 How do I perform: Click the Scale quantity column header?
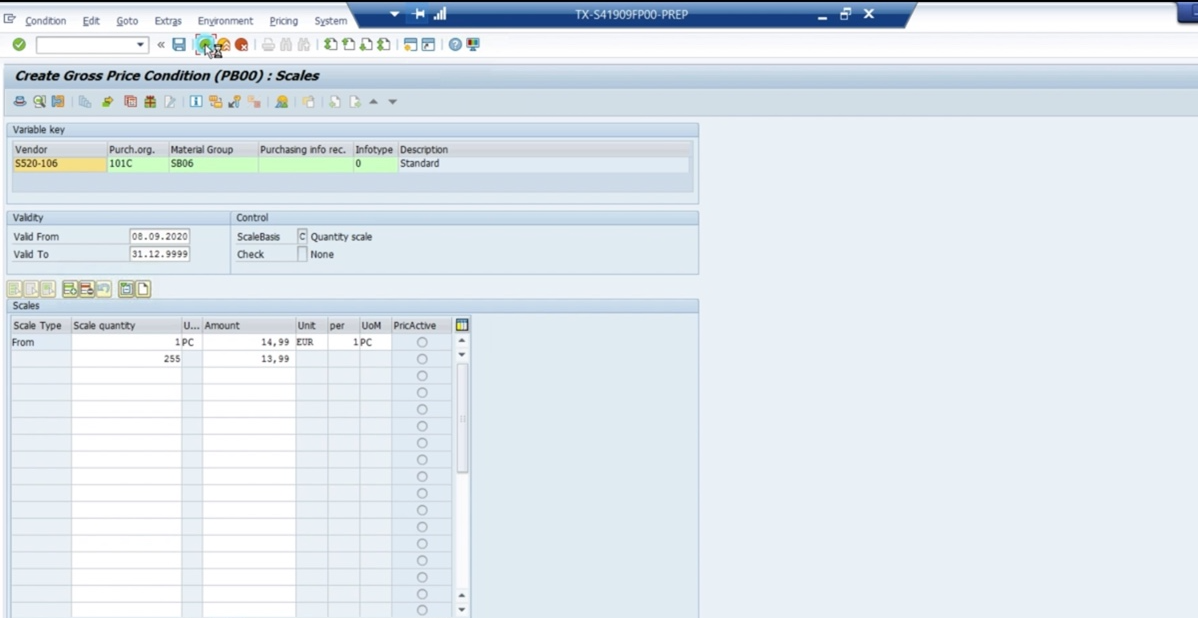127,325
